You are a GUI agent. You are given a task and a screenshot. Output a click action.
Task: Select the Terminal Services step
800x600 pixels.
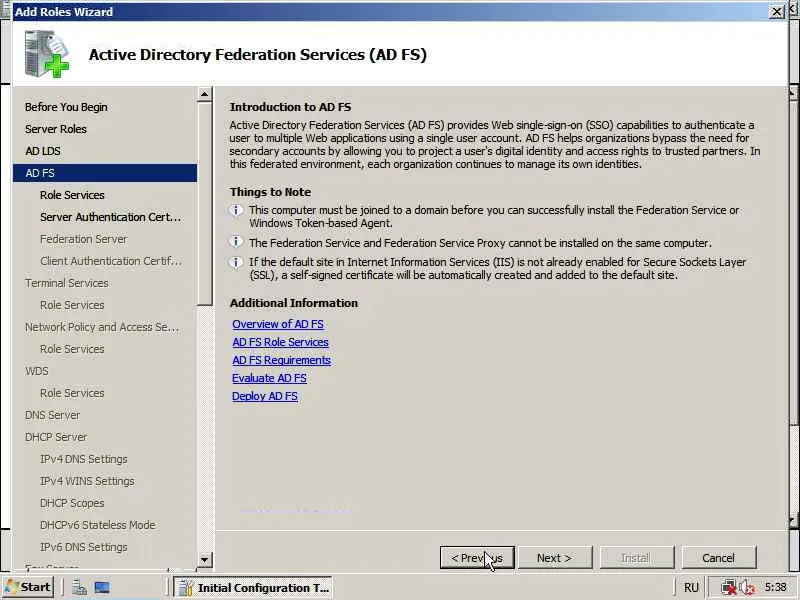click(x=67, y=283)
